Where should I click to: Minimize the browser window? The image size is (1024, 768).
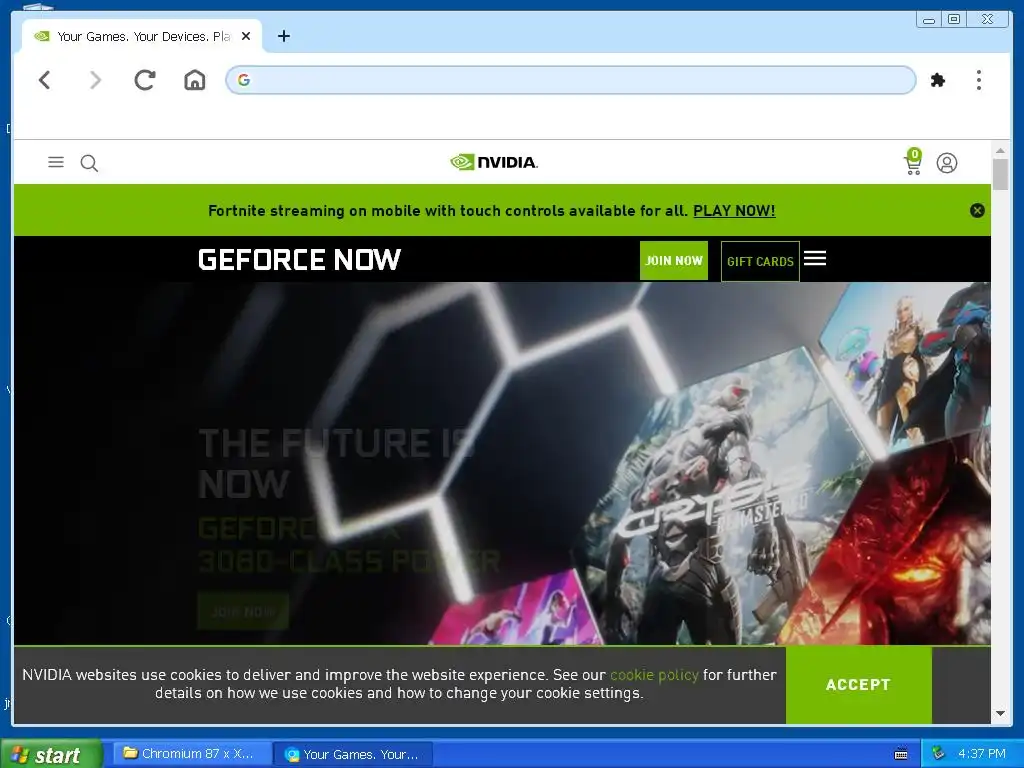(x=929, y=20)
